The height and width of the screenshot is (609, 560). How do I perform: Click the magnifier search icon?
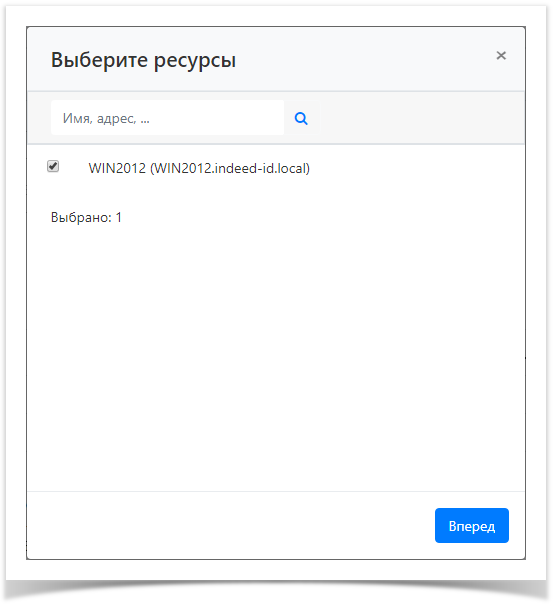click(301, 118)
